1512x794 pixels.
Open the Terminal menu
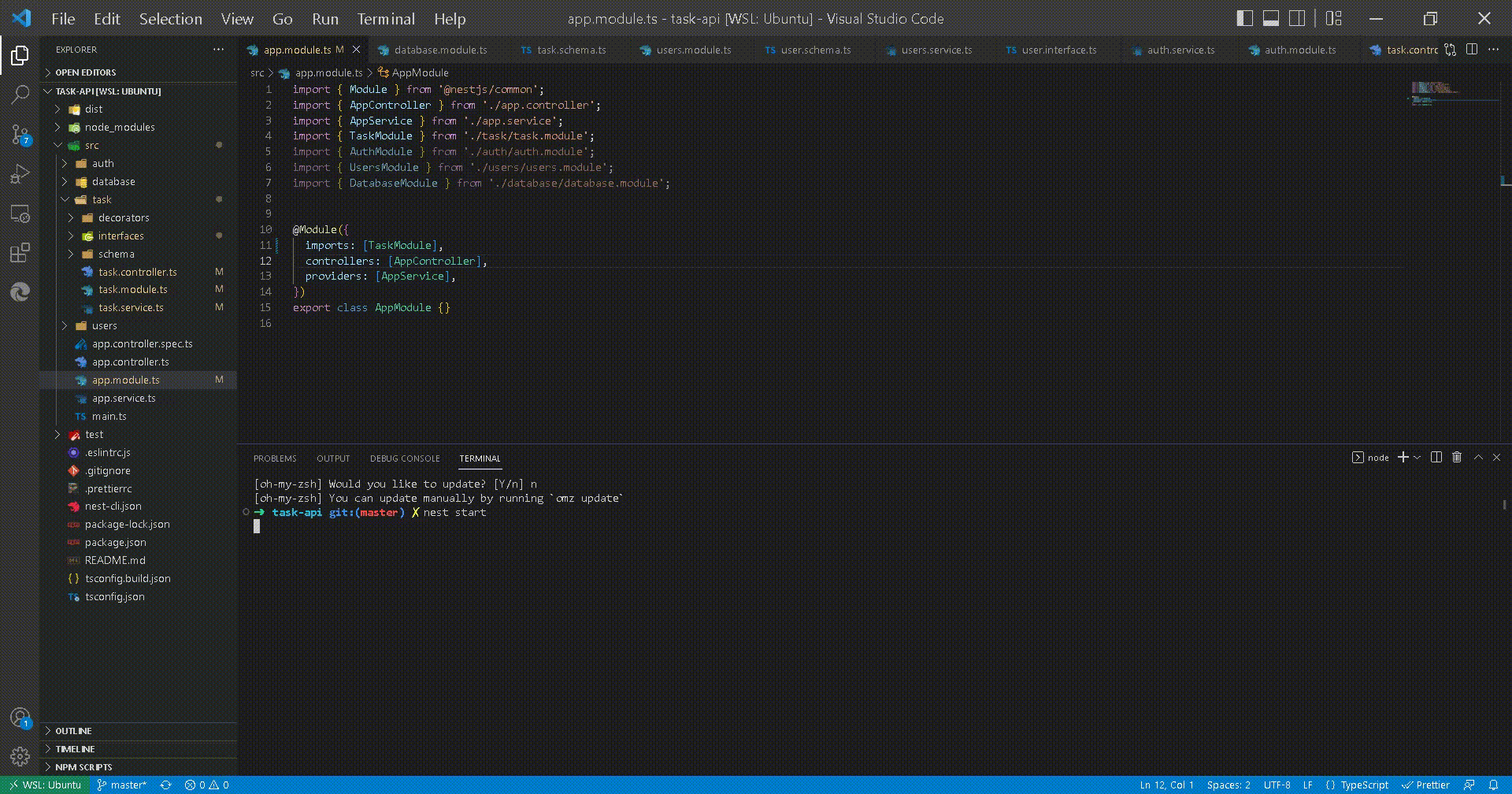(385, 19)
